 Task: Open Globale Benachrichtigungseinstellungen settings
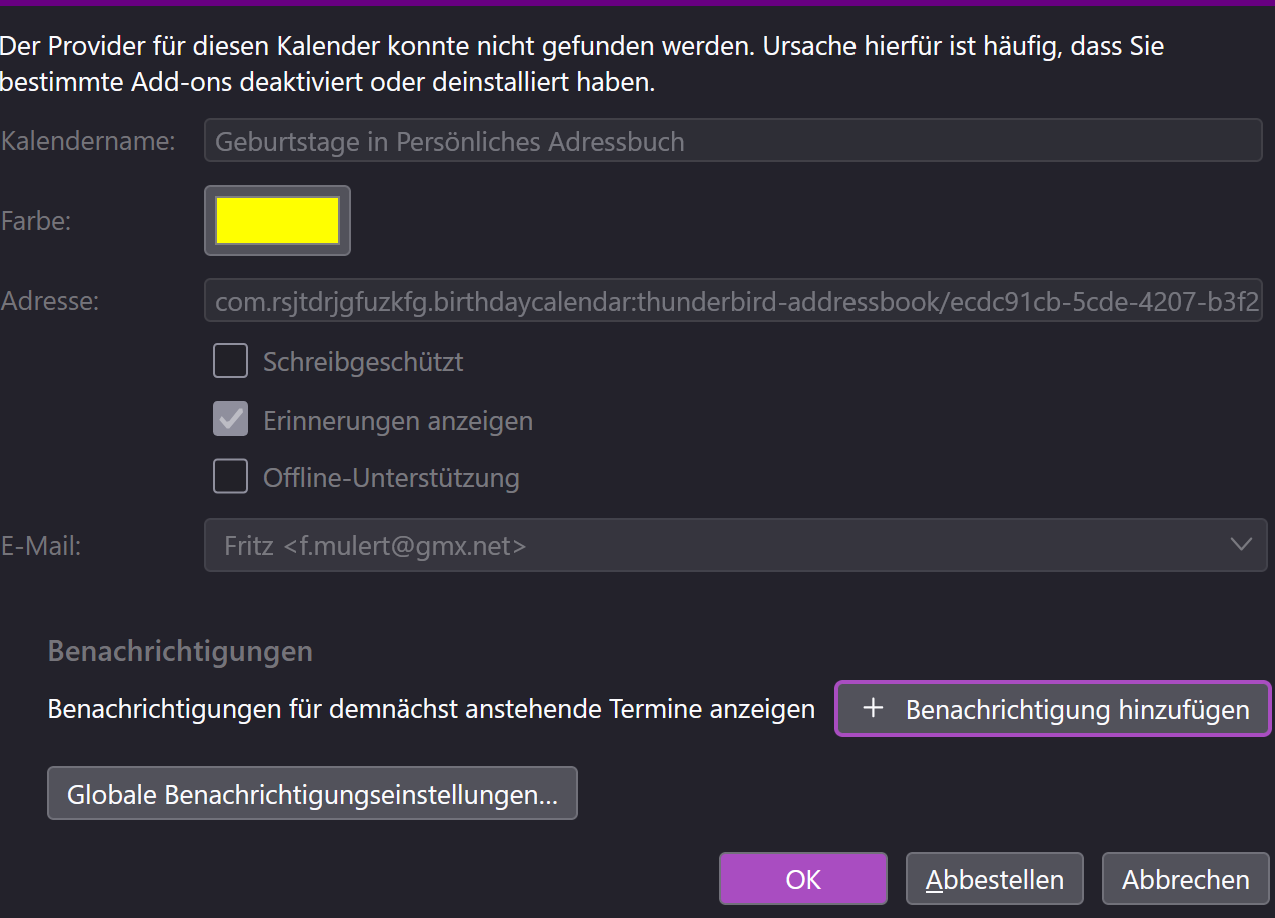(x=312, y=794)
